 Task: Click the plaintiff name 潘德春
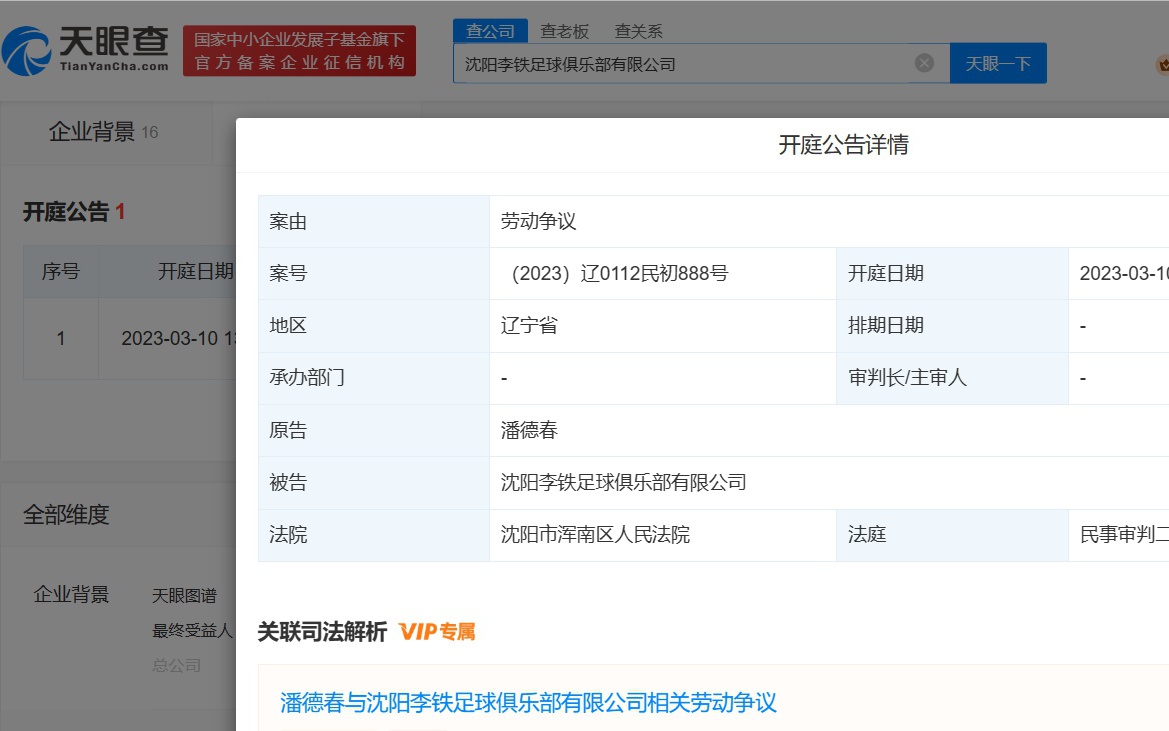[529, 430]
